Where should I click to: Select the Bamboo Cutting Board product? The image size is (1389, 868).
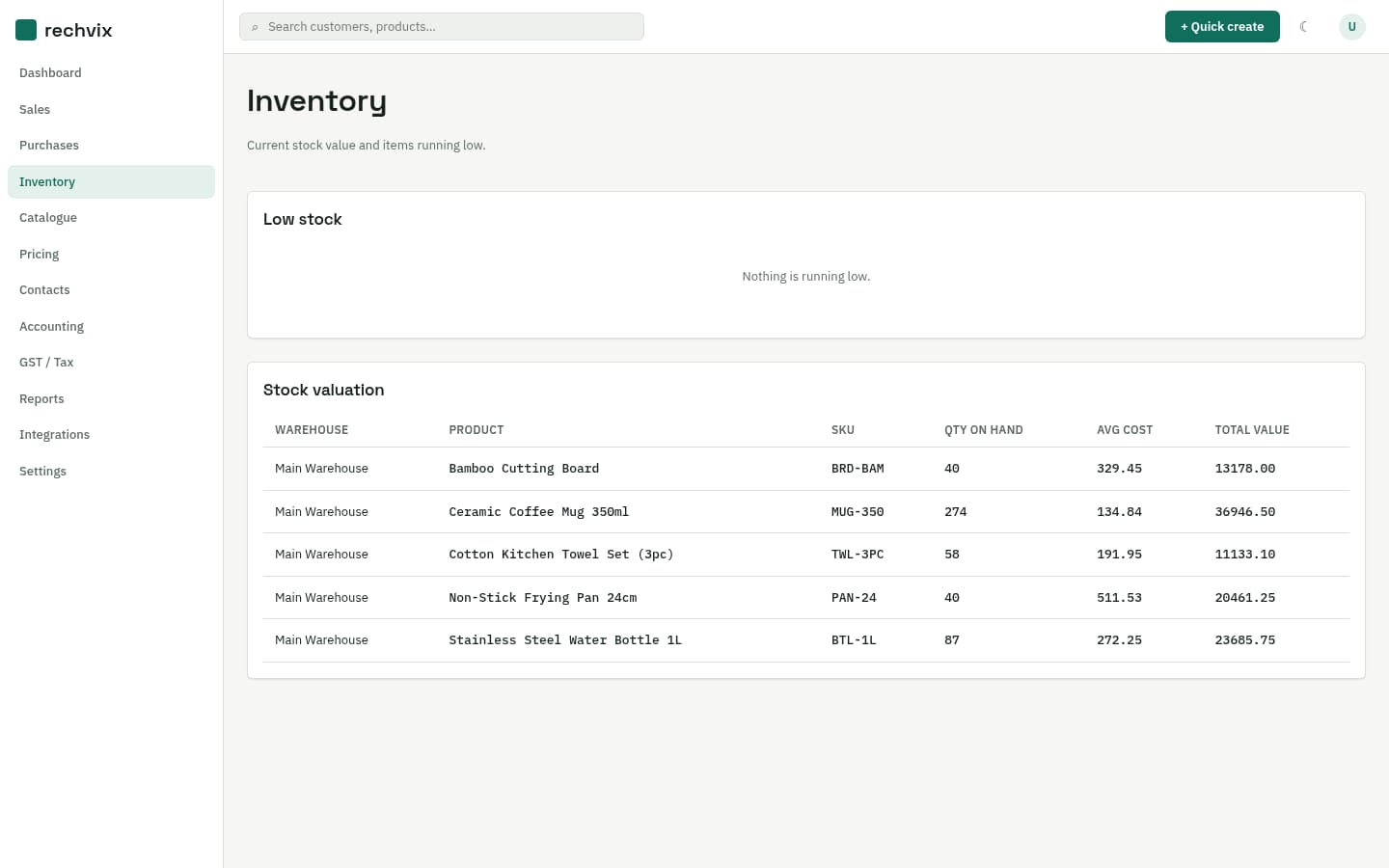pos(524,469)
